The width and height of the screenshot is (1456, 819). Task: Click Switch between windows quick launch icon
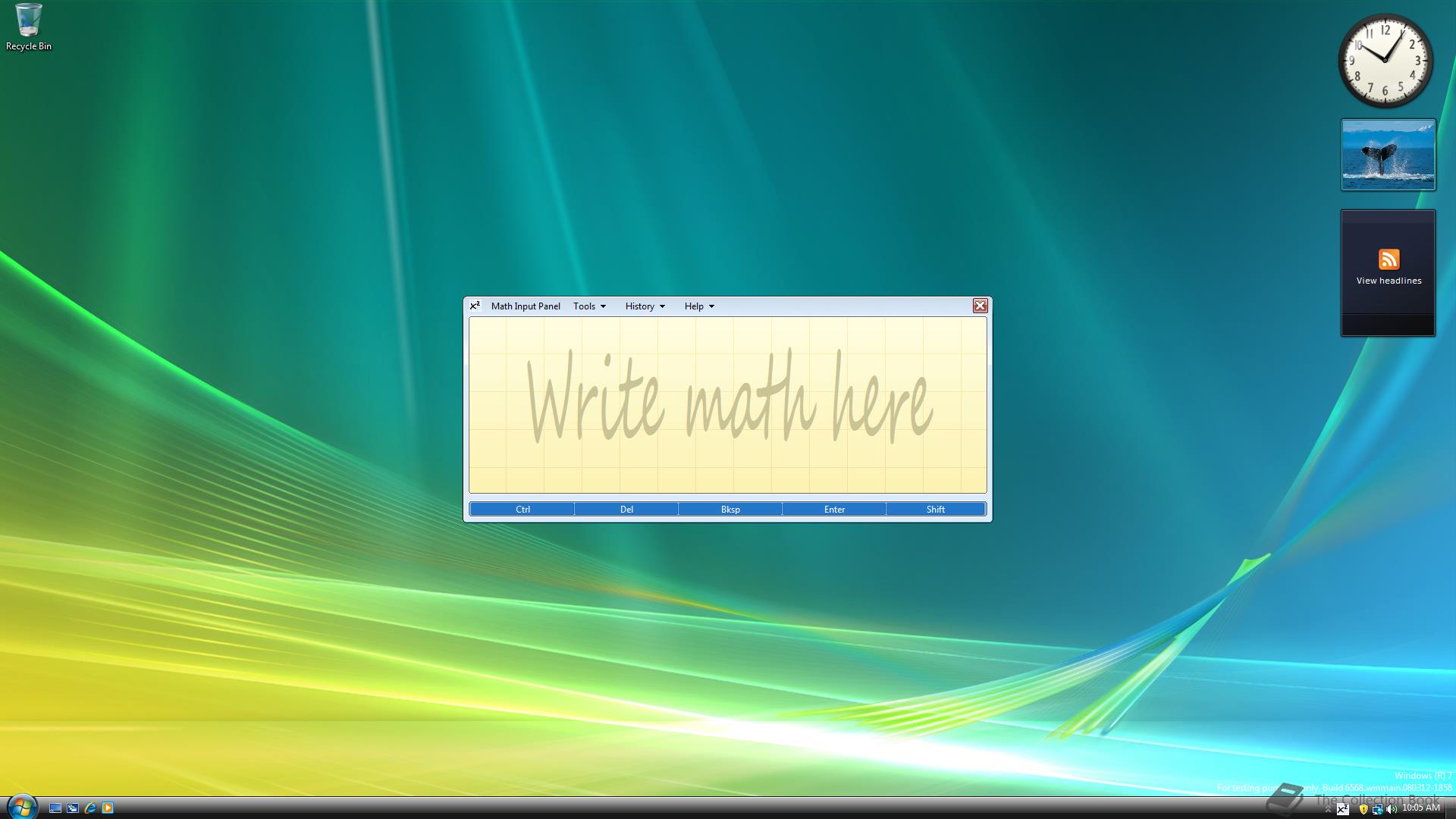pyautogui.click(x=73, y=808)
